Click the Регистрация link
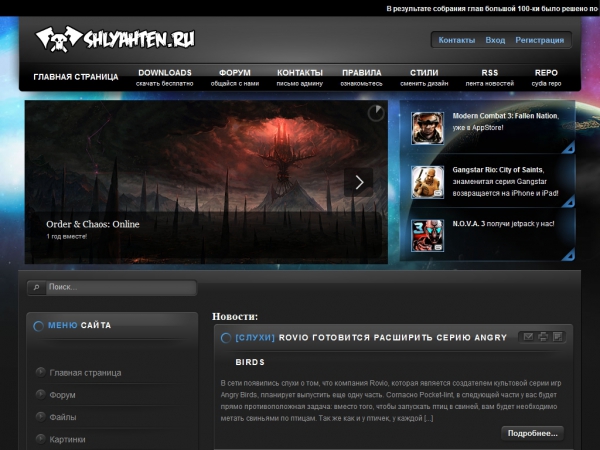Screen dimensions: 600x450 540,40
